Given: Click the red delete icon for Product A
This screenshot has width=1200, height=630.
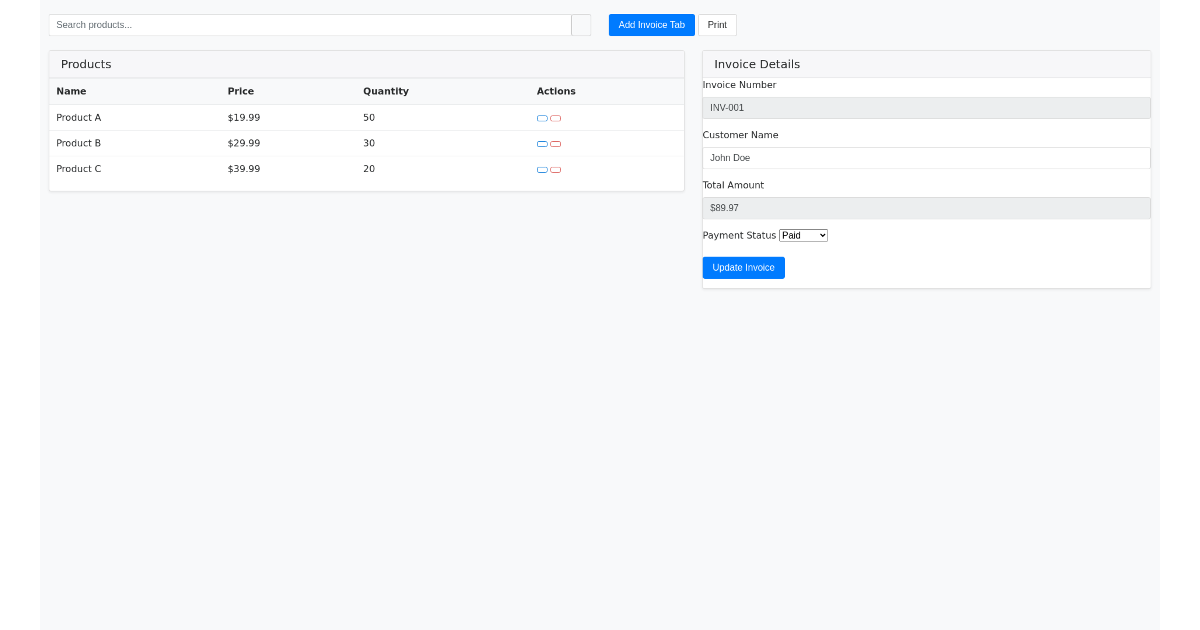Looking at the screenshot, I should 556,118.
